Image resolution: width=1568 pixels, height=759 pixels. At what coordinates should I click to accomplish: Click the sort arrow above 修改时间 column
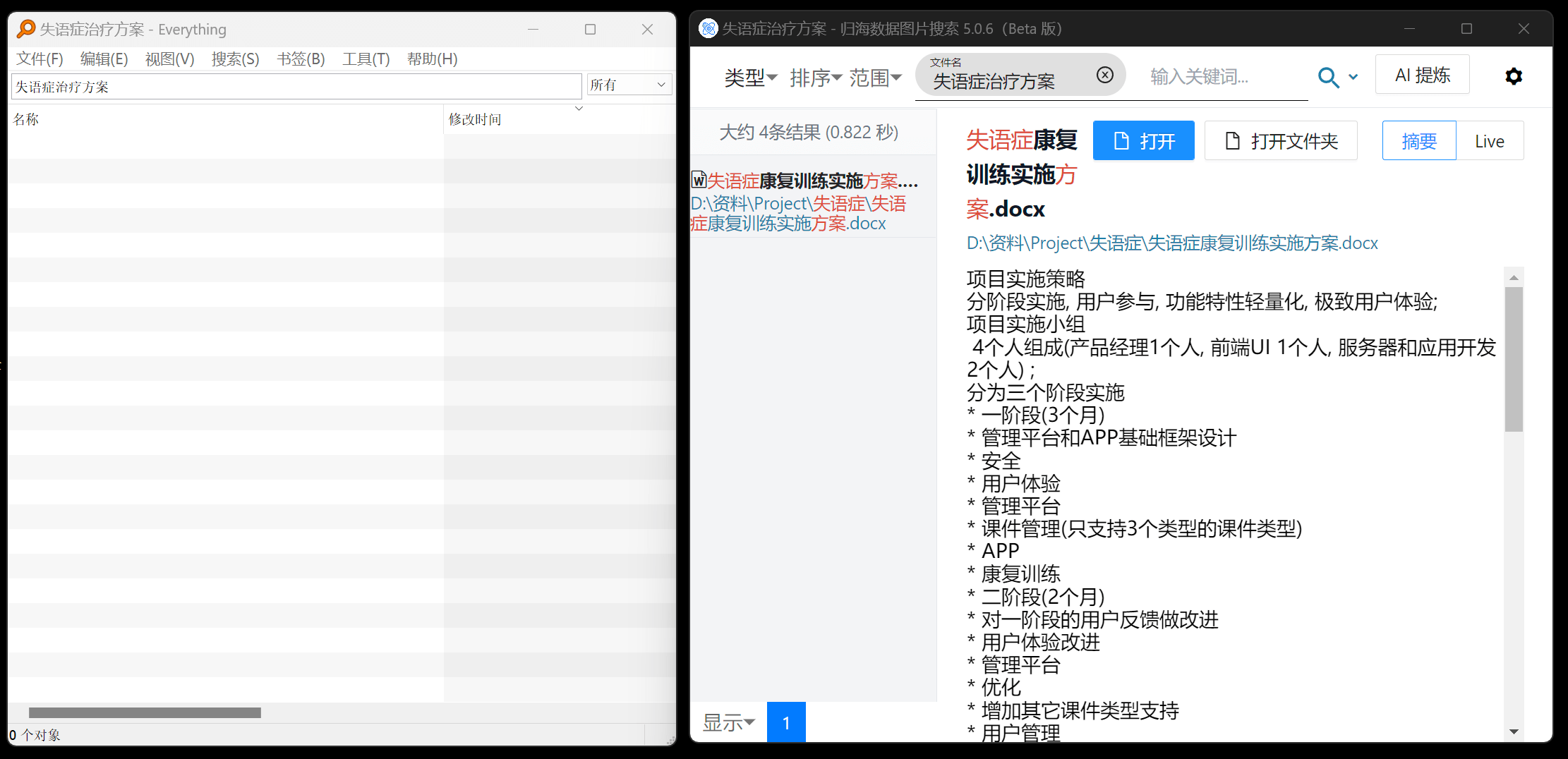[x=579, y=108]
